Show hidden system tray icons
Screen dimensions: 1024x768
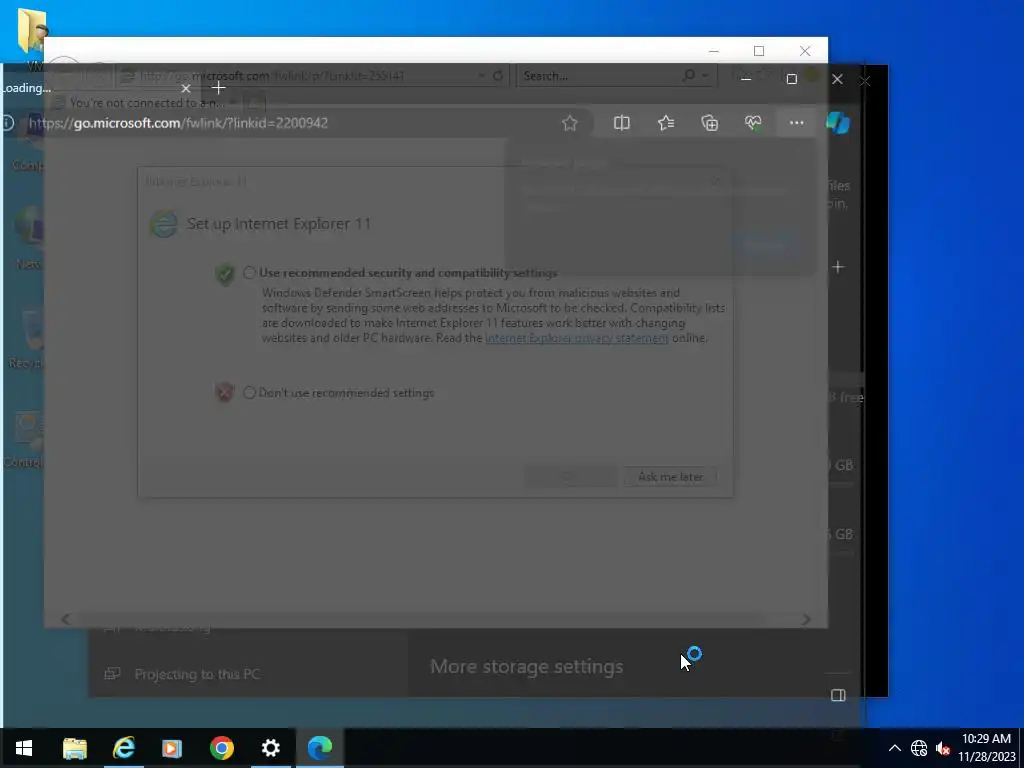click(x=895, y=748)
